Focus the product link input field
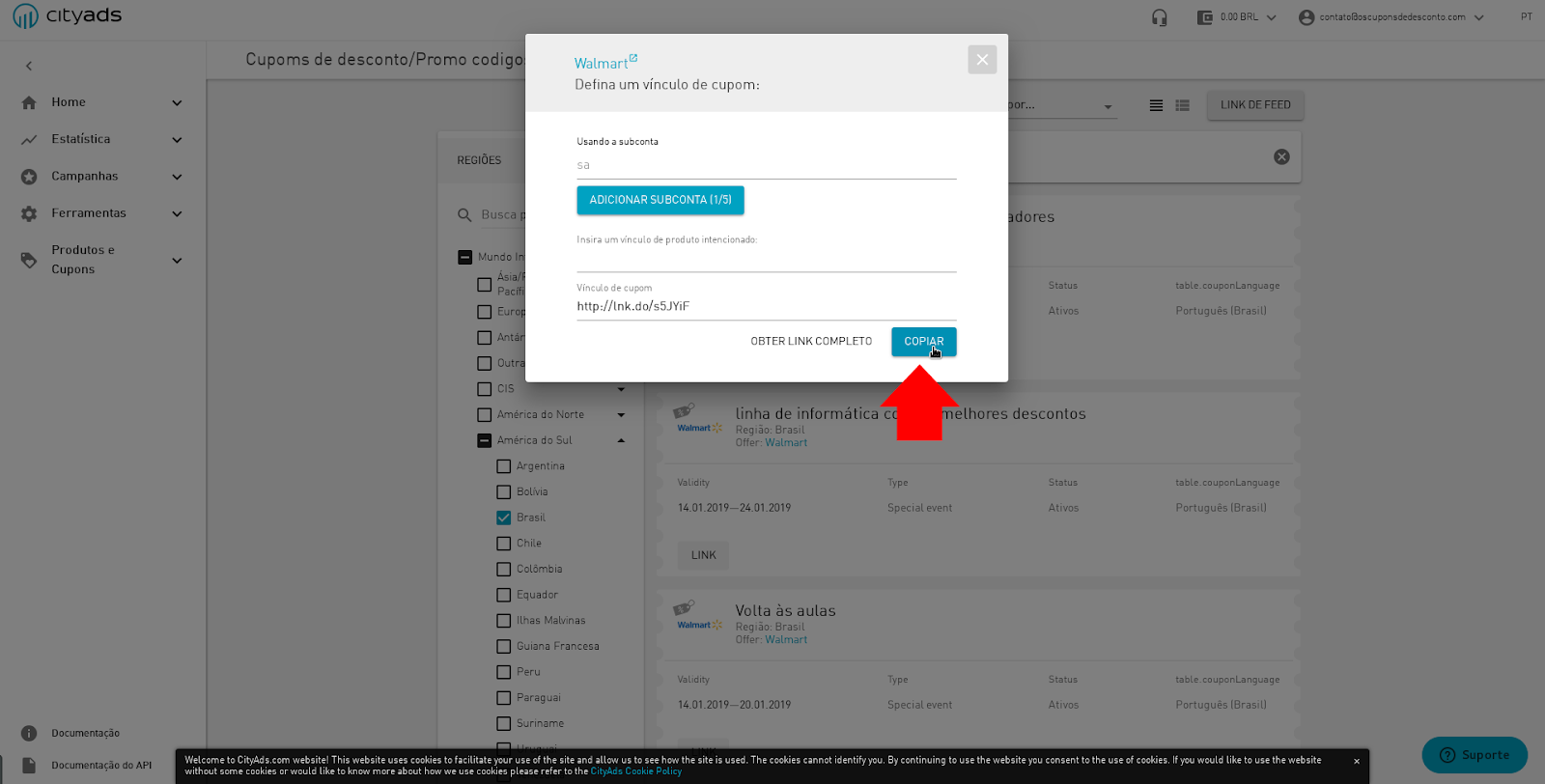This screenshot has width=1545, height=784. 767,260
